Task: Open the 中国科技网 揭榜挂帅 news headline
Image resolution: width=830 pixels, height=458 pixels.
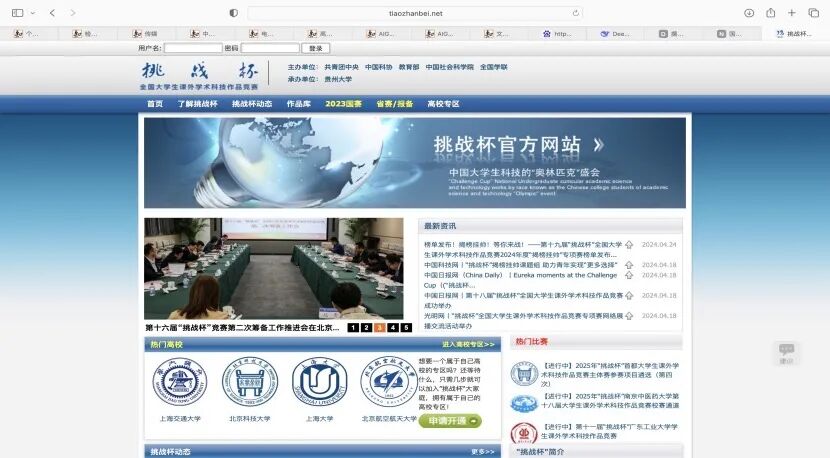Action: (x=520, y=265)
